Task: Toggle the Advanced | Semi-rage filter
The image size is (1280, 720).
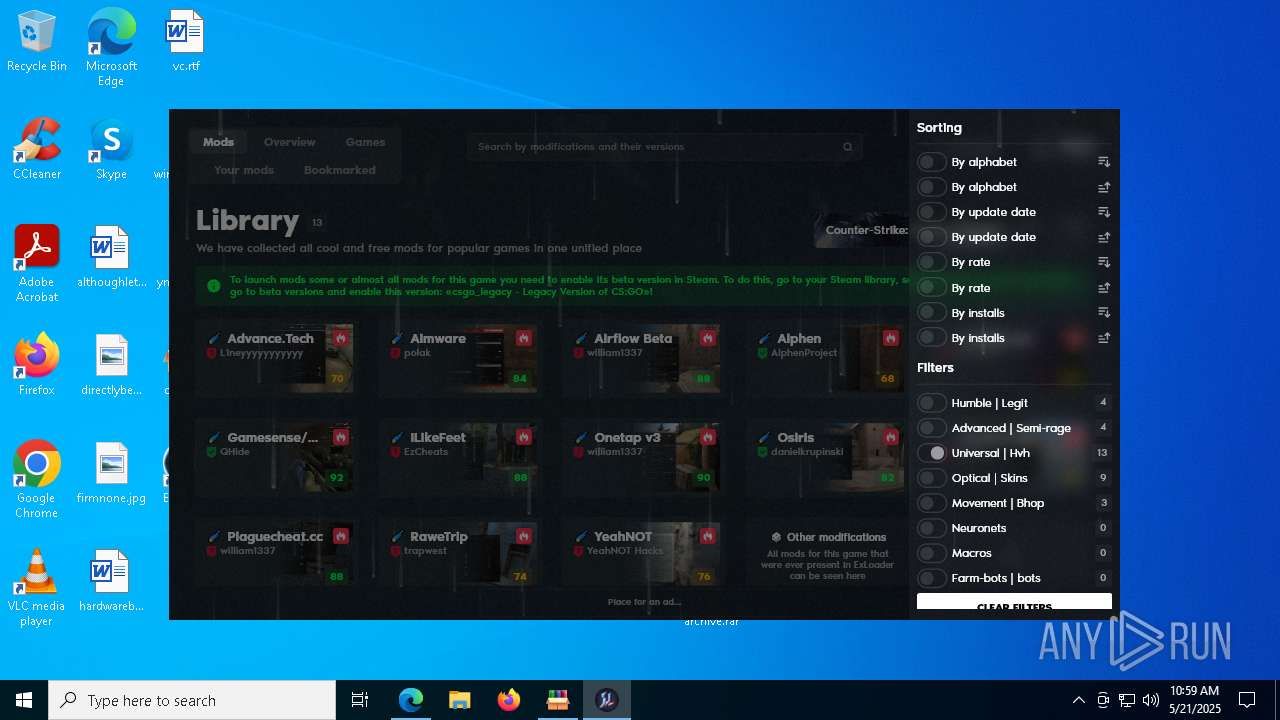Action: 931,428
